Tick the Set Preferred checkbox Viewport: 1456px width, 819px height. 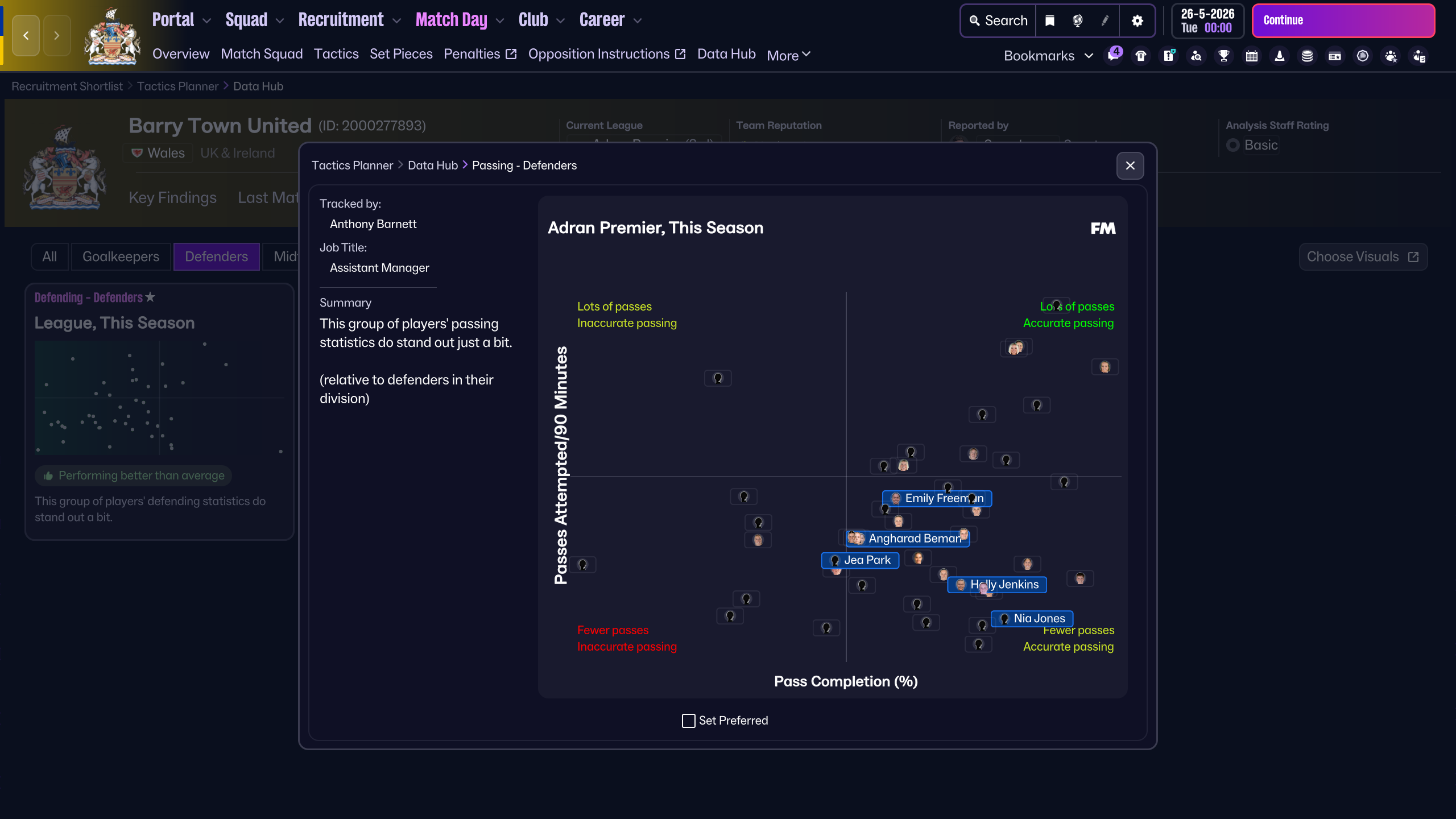[x=688, y=720]
